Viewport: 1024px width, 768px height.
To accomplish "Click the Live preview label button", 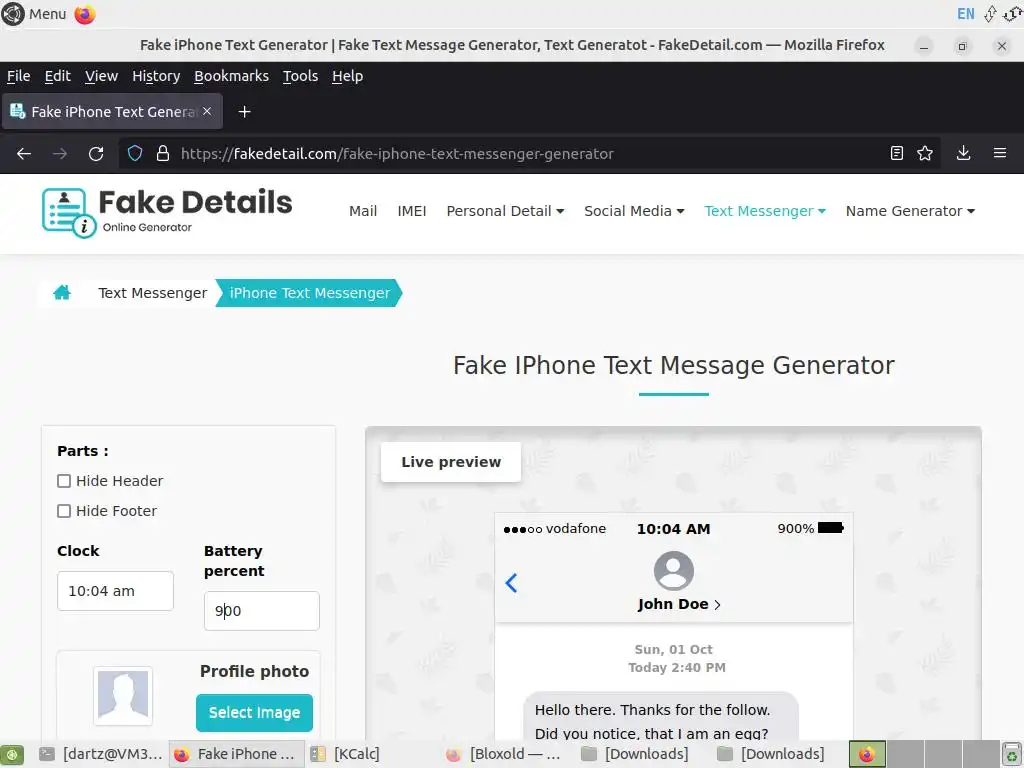I will point(451,462).
